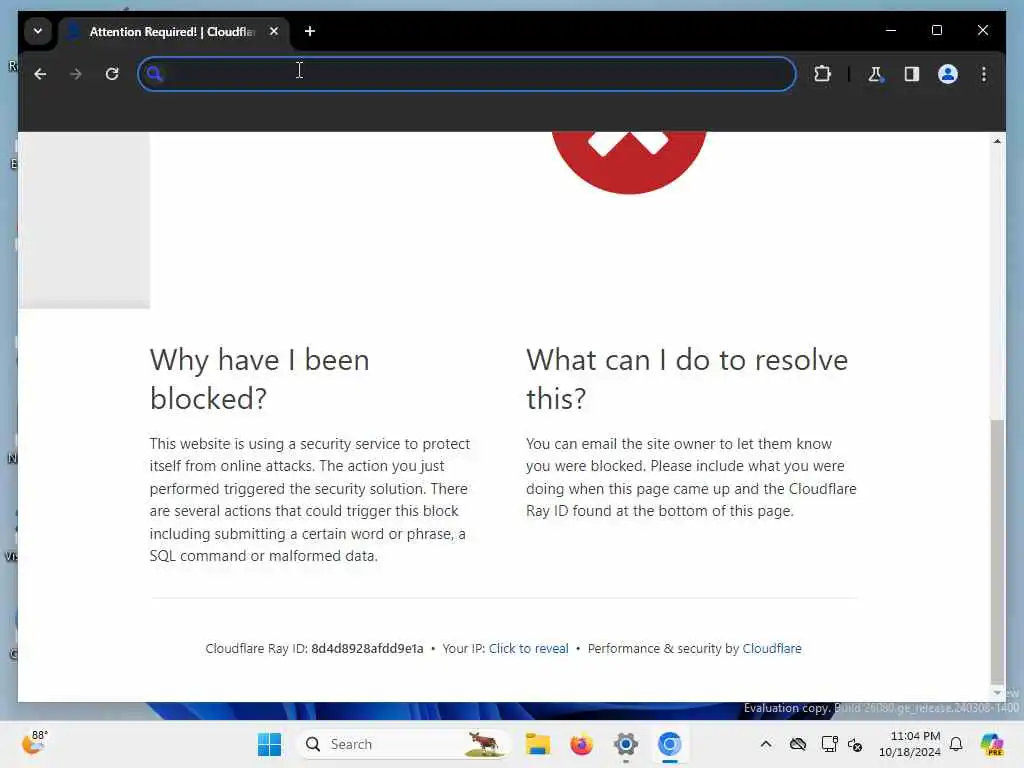Open the Chrome Labs flask icon
The width and height of the screenshot is (1024, 768).
[875, 74]
